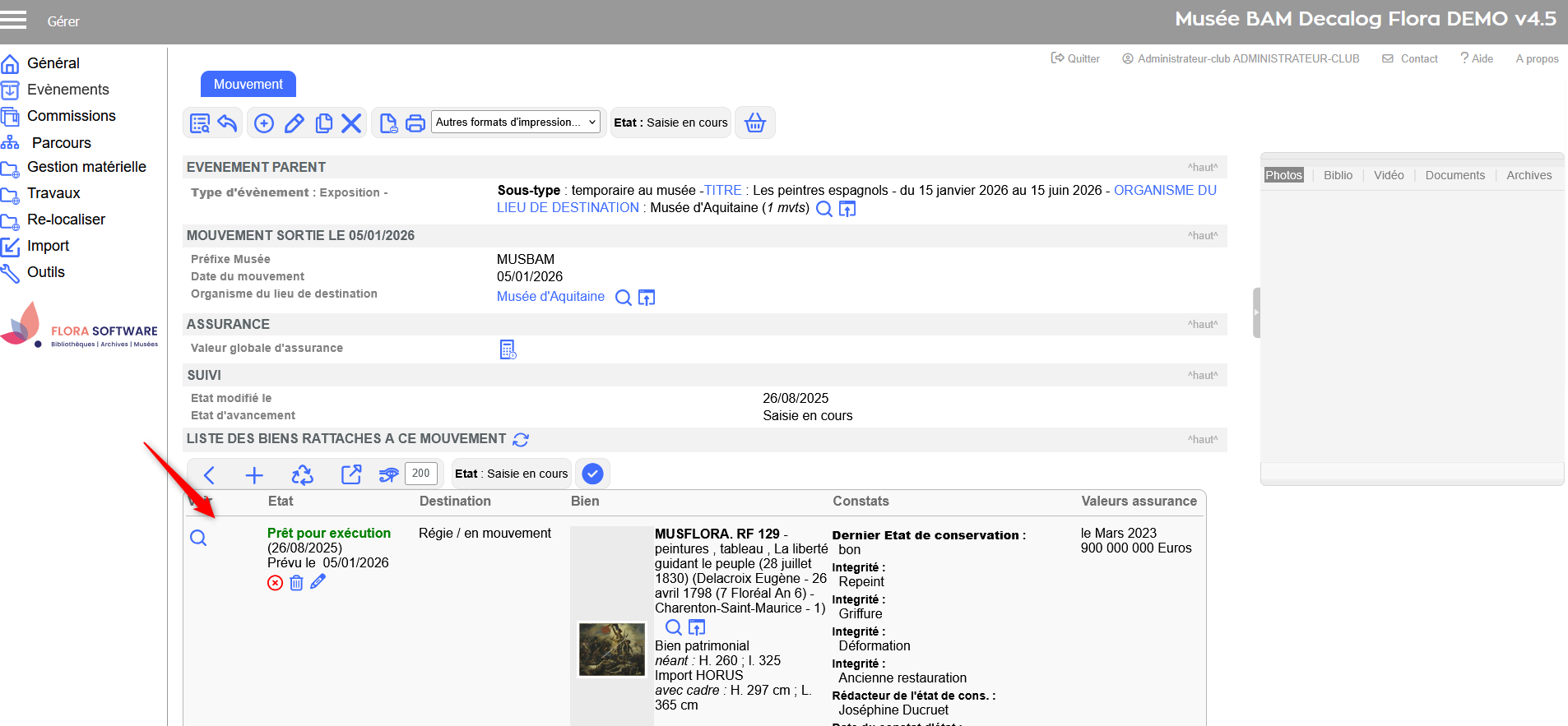The height and width of the screenshot is (726, 1568).
Task: Toggle the blue checkmark in the list toolbar
Action: [592, 474]
